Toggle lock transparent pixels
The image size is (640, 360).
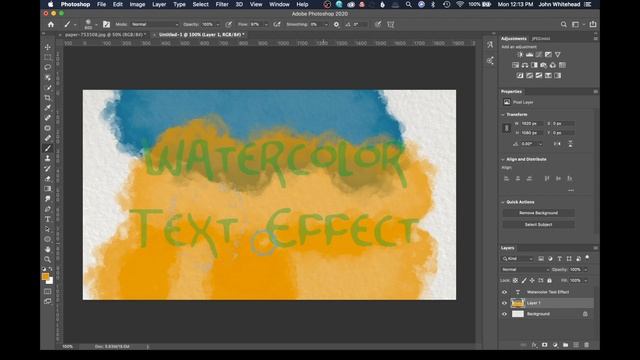(x=516, y=281)
